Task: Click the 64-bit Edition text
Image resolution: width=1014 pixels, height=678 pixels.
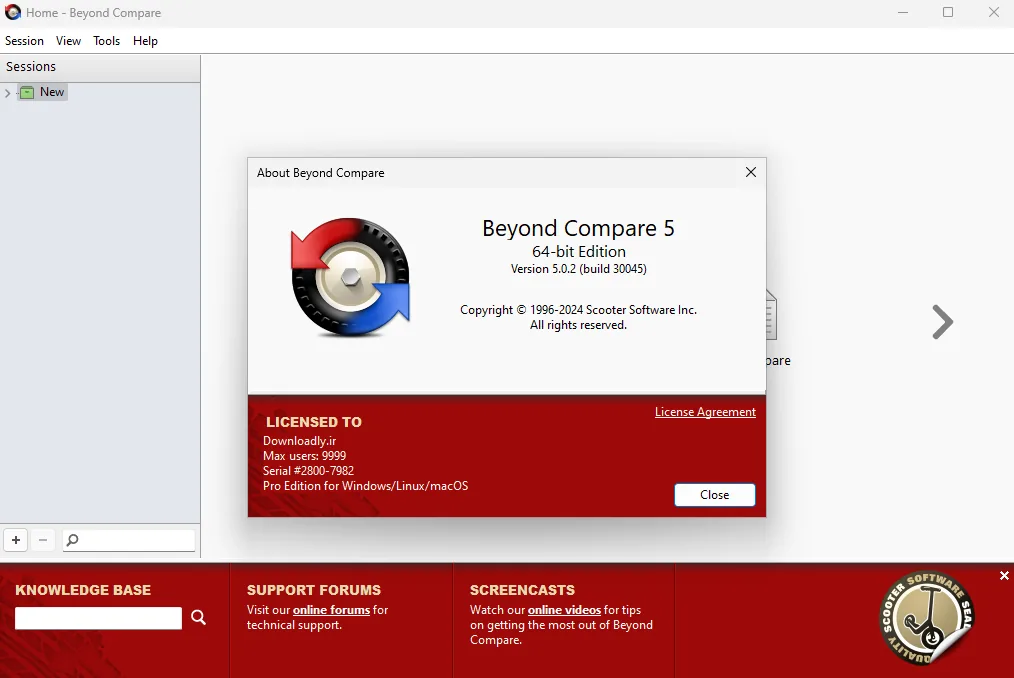Action: pyautogui.click(x=579, y=252)
